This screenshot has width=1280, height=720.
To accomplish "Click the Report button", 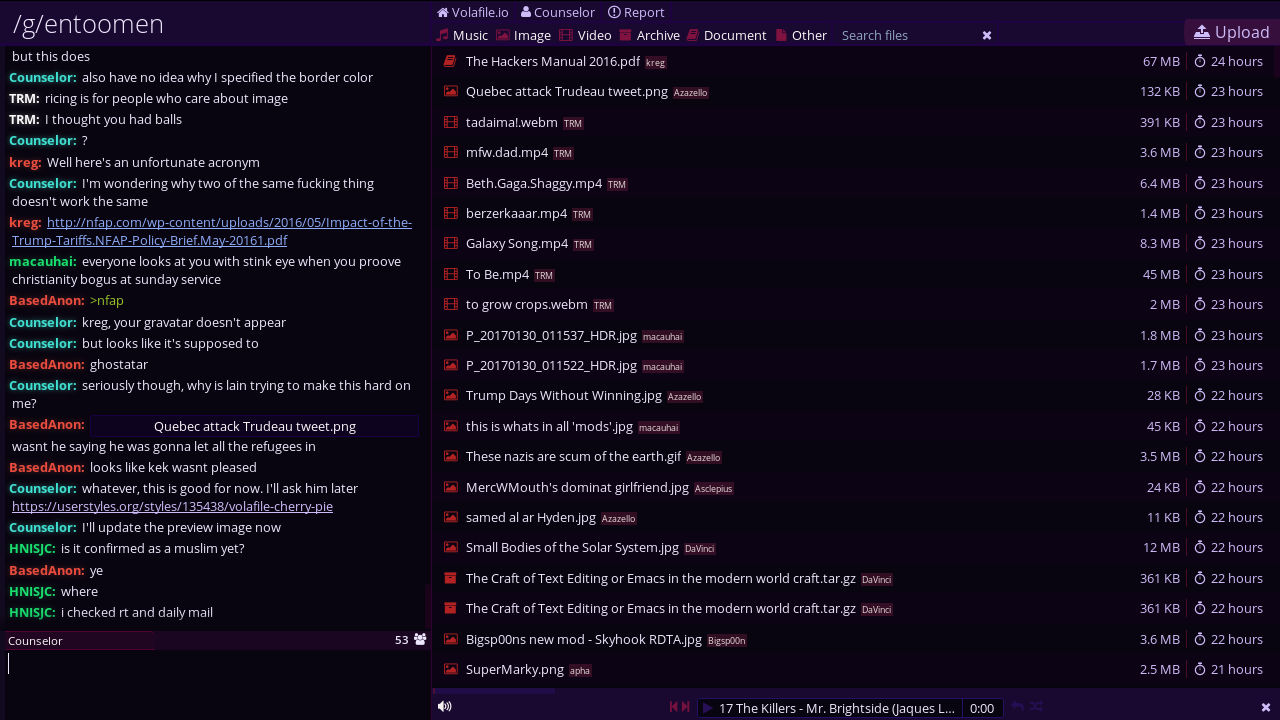I will 636,12.
